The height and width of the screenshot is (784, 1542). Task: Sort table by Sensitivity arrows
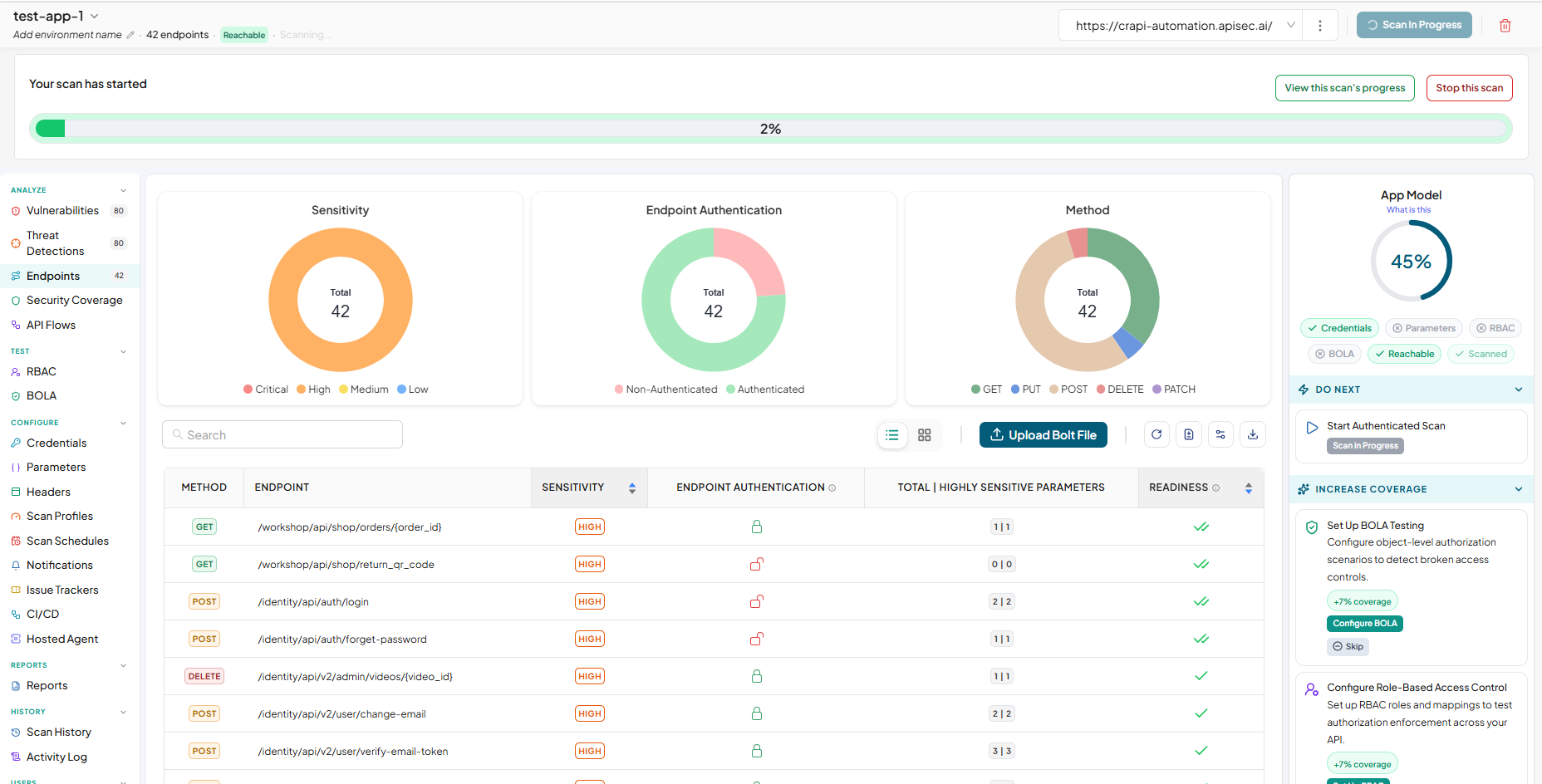point(632,488)
